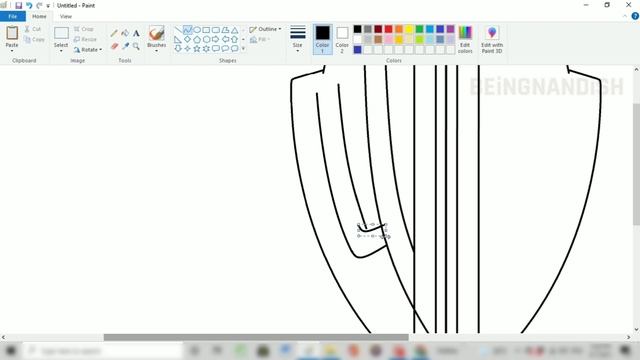Open the Resize dialog button

point(85,39)
